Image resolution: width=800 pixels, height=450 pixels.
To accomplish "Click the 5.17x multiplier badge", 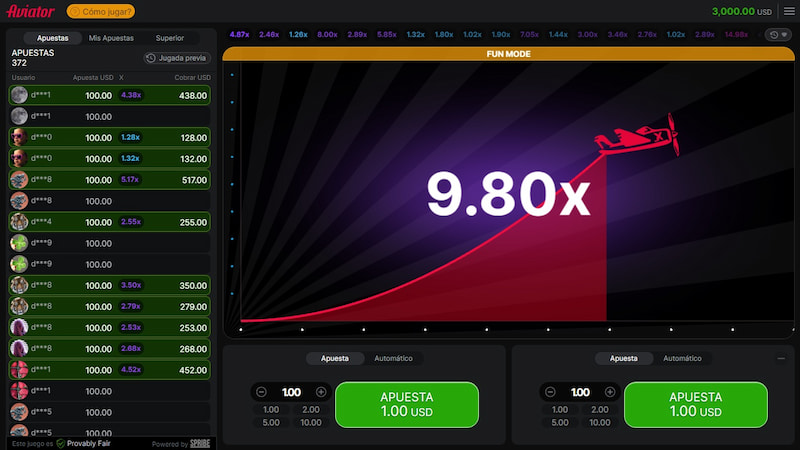I will click(x=130, y=180).
